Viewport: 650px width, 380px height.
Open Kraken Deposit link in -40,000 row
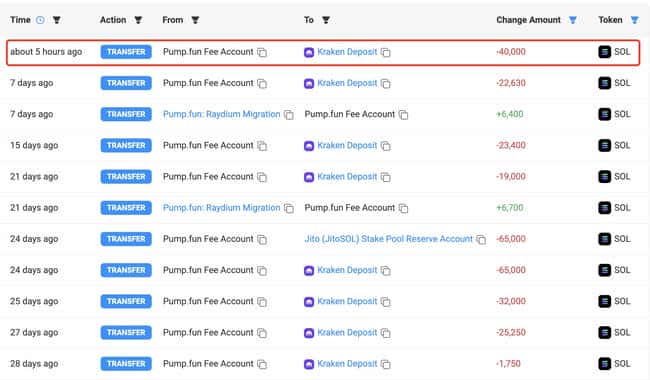click(347, 52)
